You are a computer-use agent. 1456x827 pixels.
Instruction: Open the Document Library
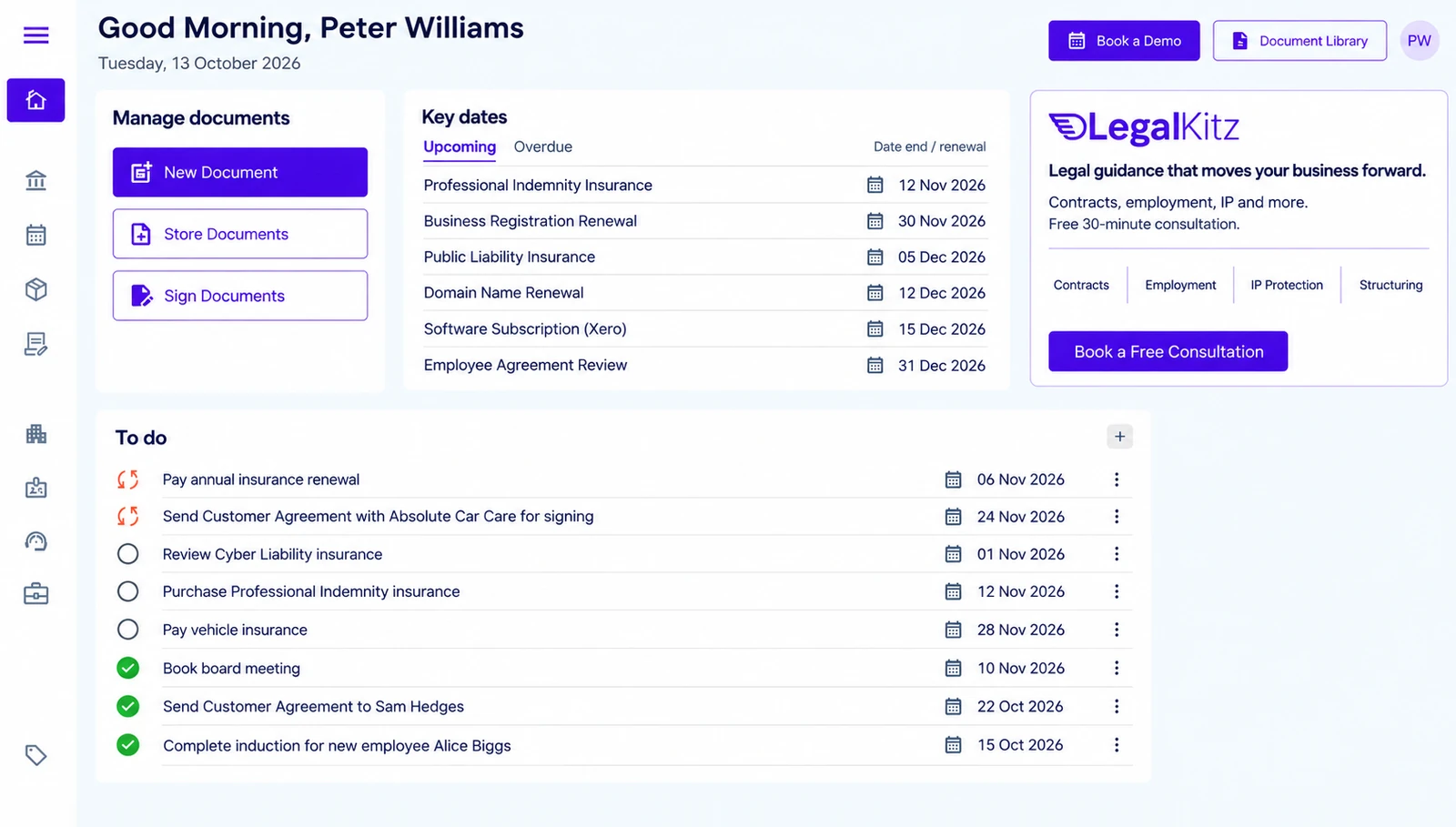pos(1299,41)
